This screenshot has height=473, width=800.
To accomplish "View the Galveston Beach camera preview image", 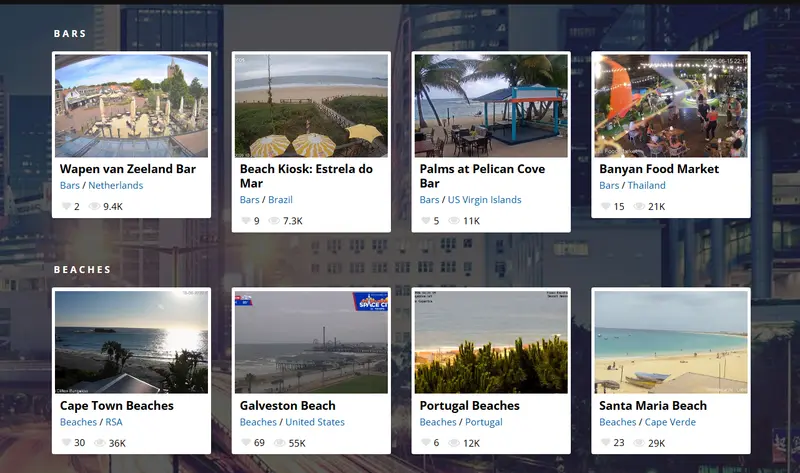I will [x=311, y=342].
